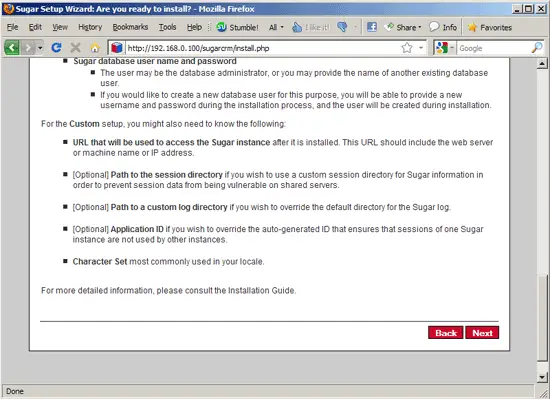Open the Bookmarks menu
550x399 pixels.
130,27
